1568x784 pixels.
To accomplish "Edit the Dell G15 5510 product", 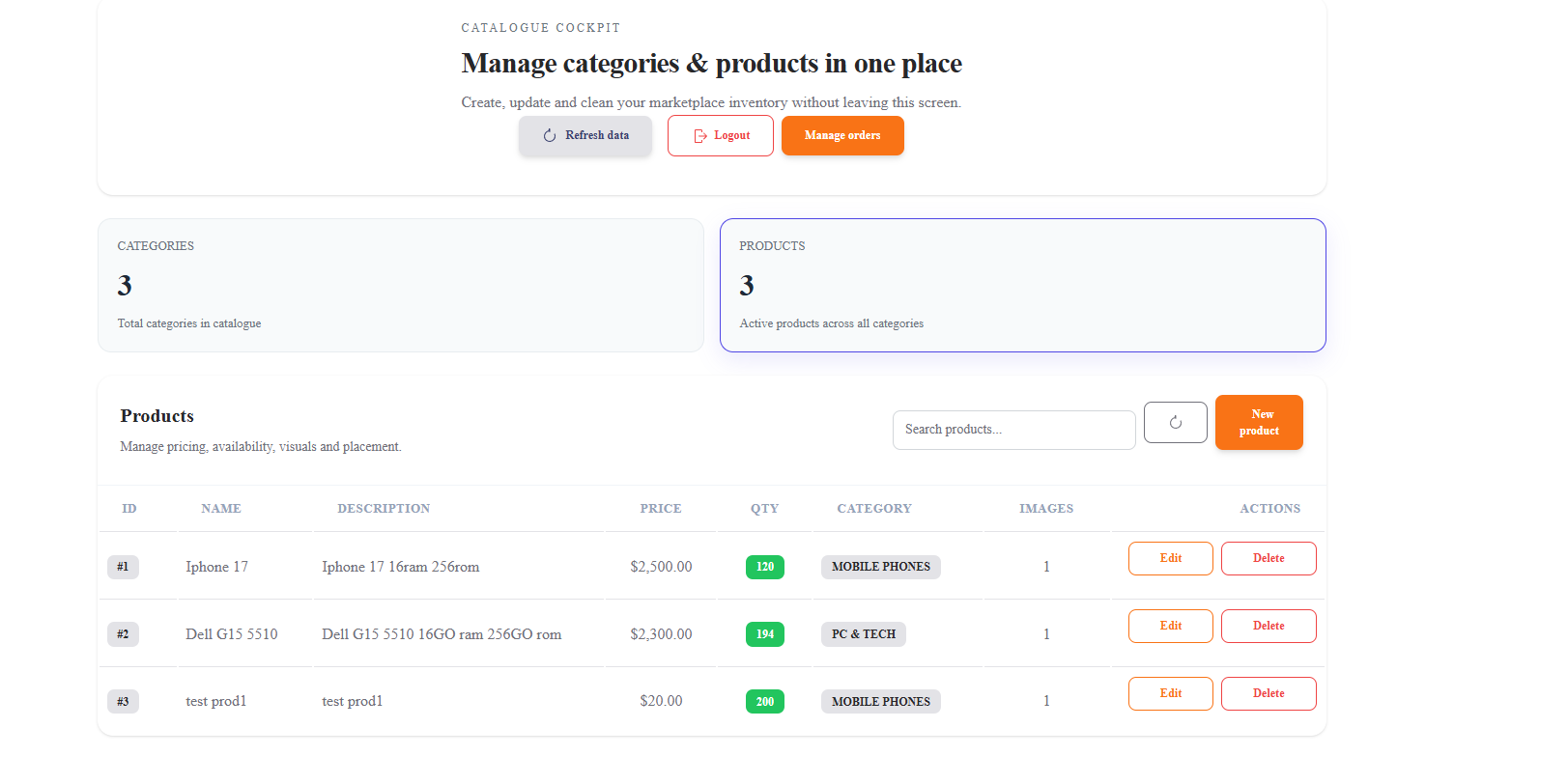I will [x=1171, y=627].
